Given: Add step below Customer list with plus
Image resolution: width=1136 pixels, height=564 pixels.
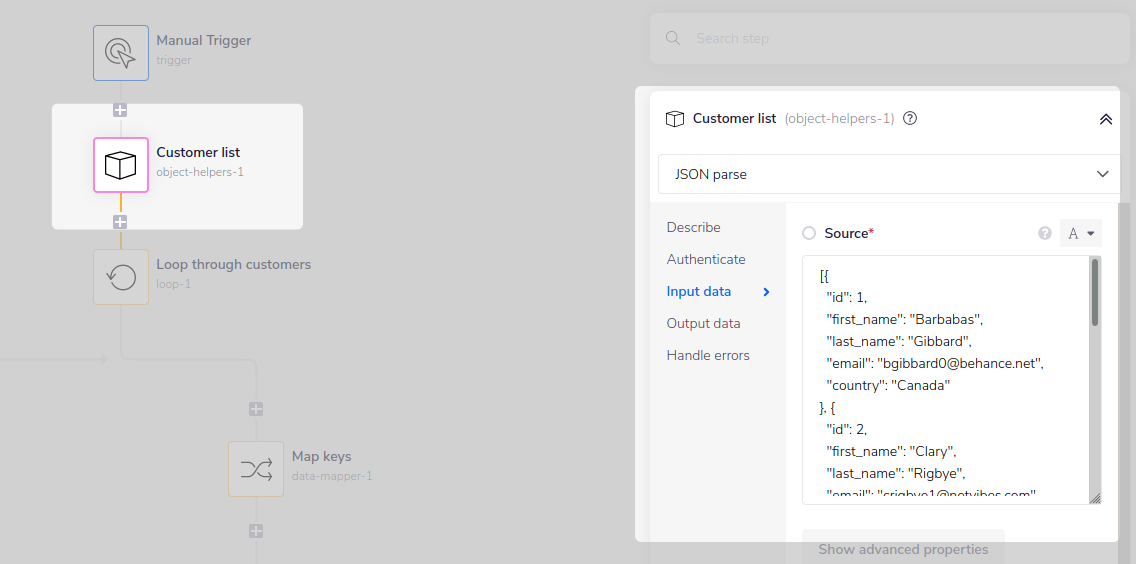Looking at the screenshot, I should coord(120,222).
